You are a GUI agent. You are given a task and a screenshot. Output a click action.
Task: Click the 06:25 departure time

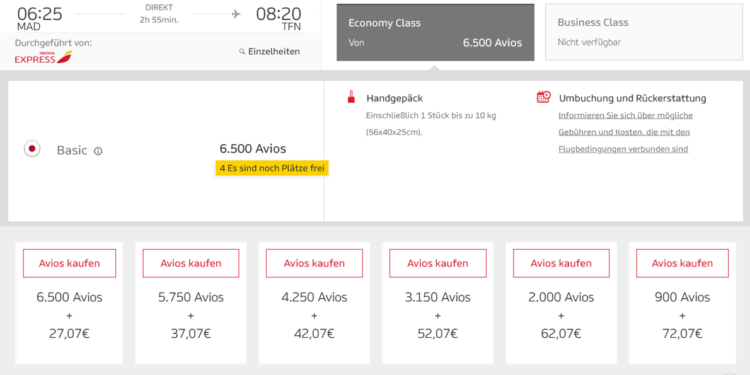point(39,13)
